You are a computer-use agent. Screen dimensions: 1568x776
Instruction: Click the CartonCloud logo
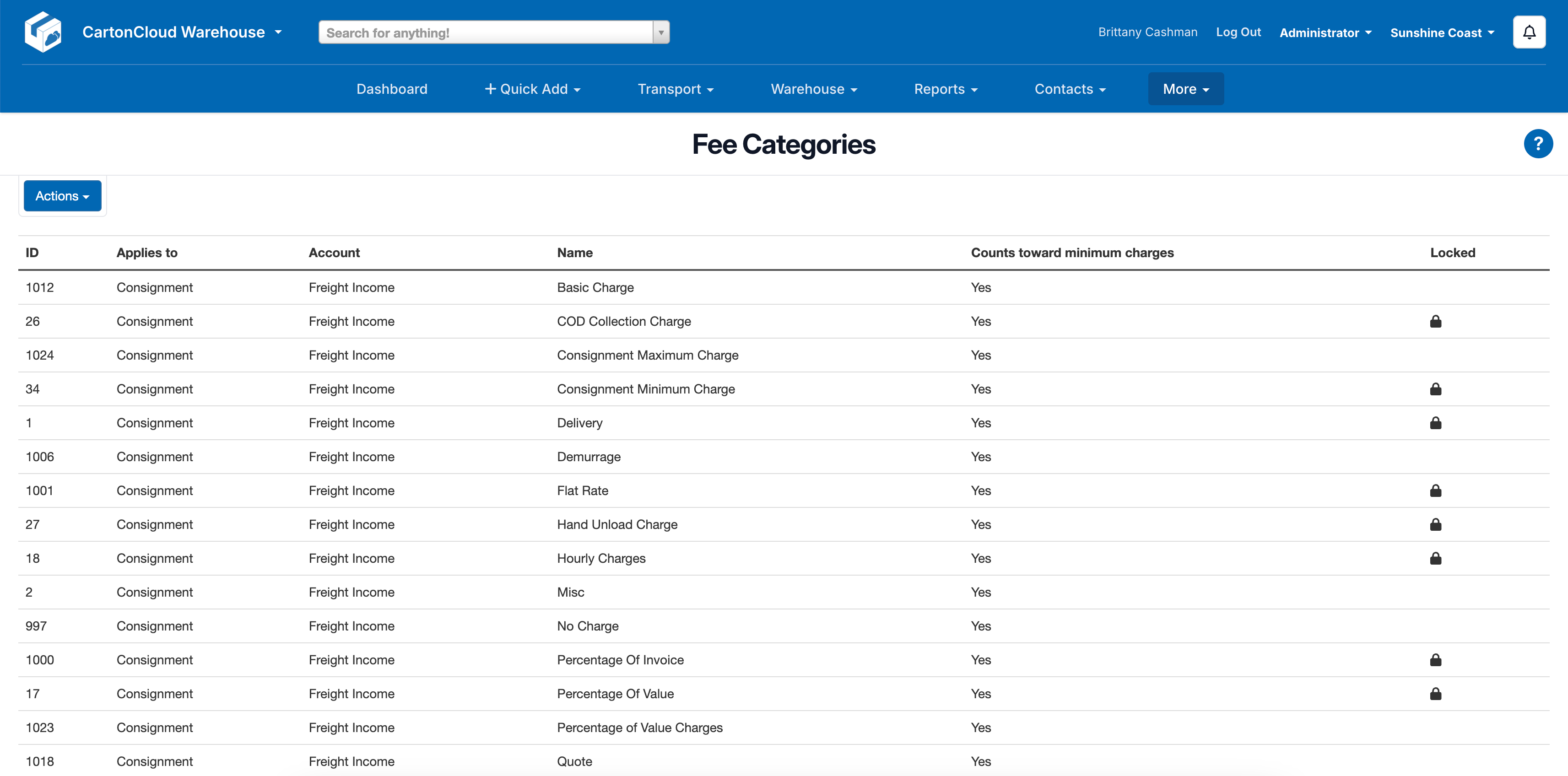[x=43, y=32]
